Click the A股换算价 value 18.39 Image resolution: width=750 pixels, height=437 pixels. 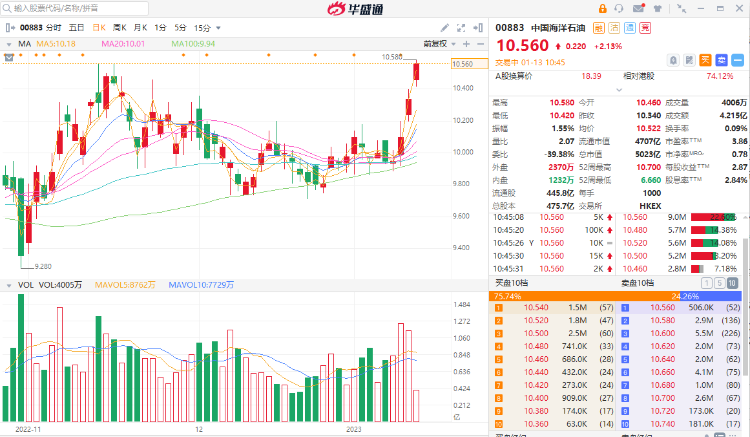coord(591,76)
